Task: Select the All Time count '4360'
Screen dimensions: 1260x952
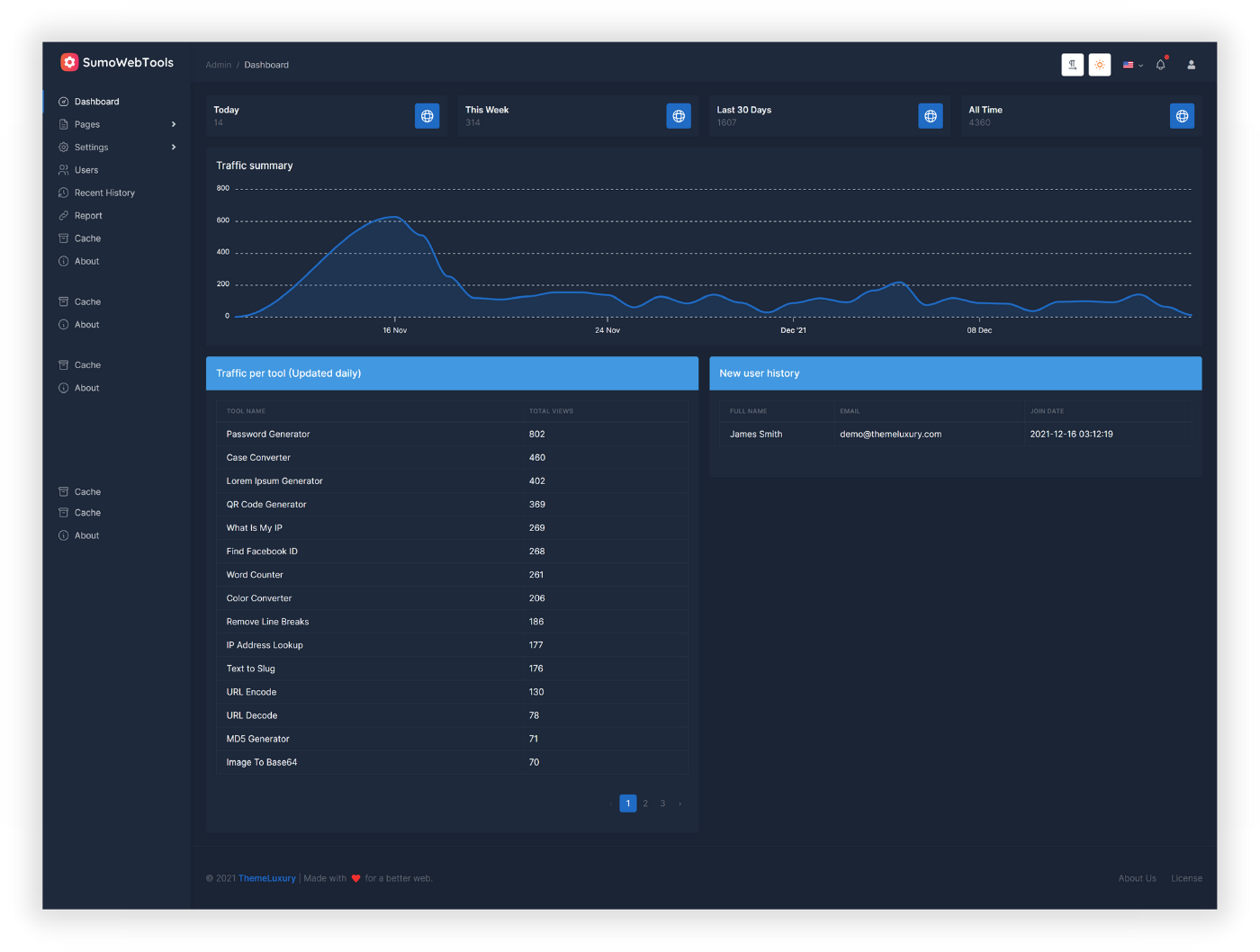Action: click(x=979, y=122)
